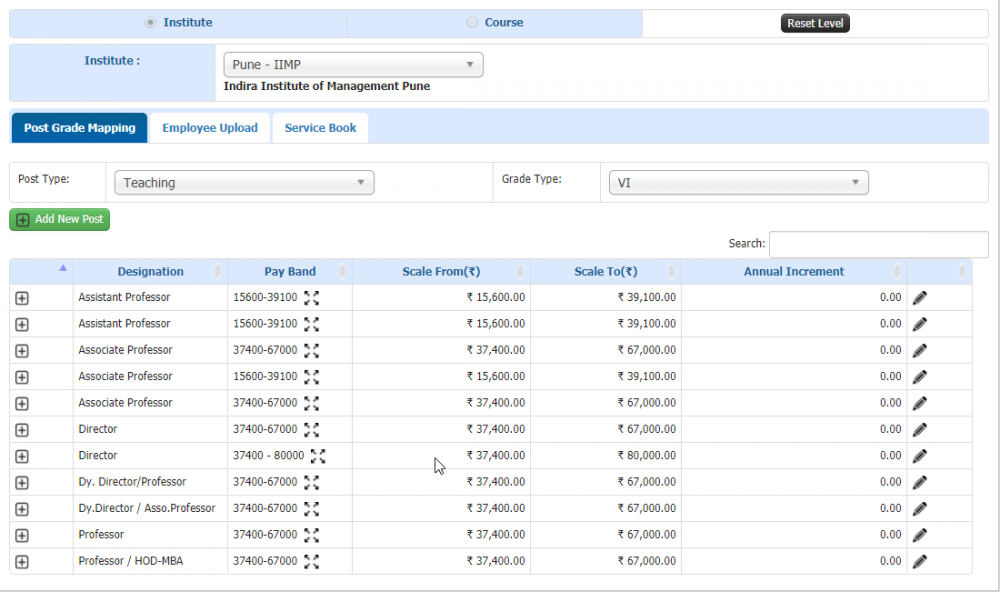Expand the Director 37400 - 80000 row
Screen dimensions: 1000x592
[22, 456]
